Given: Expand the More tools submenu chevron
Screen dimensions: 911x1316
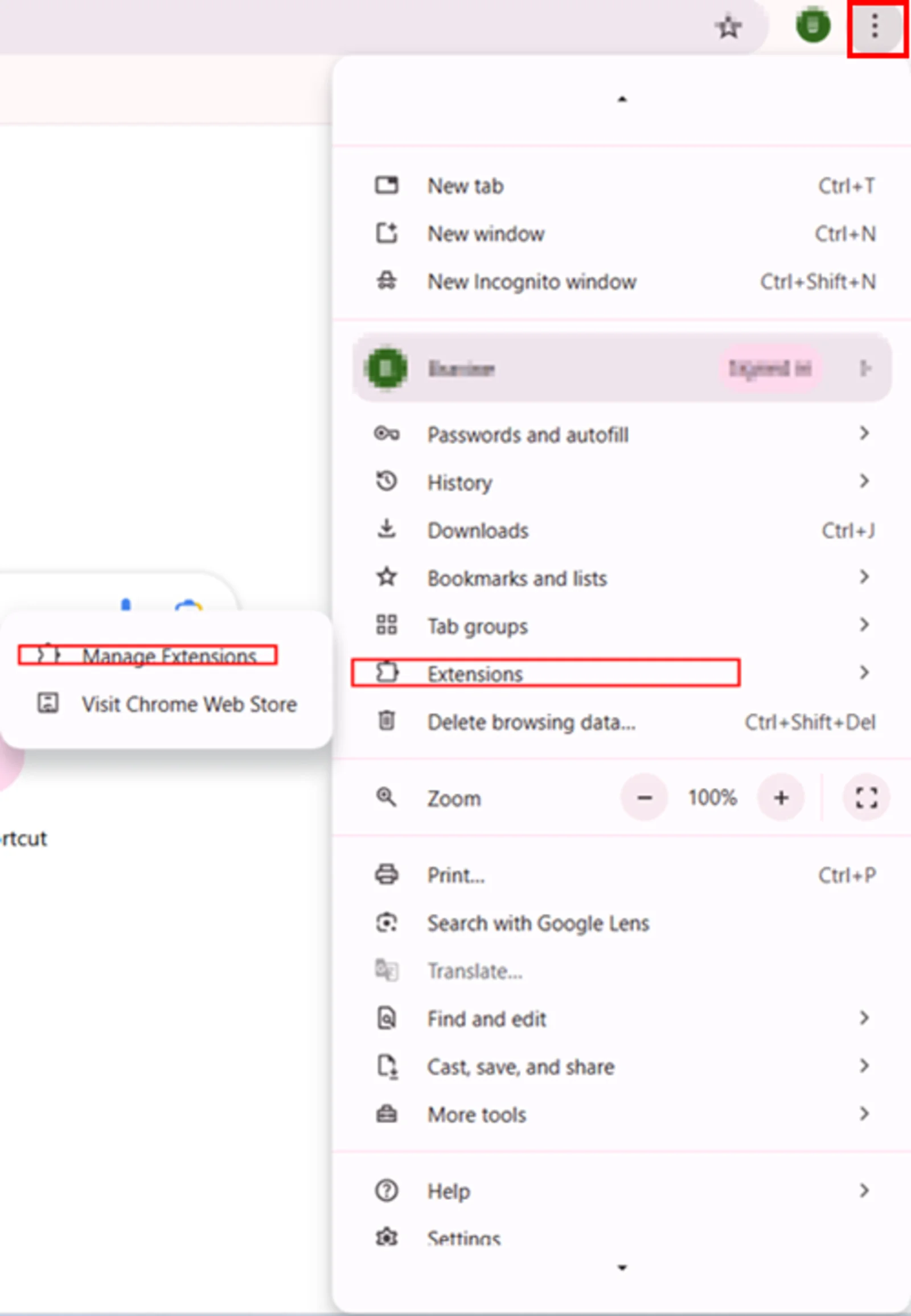Looking at the screenshot, I should pos(864,1113).
